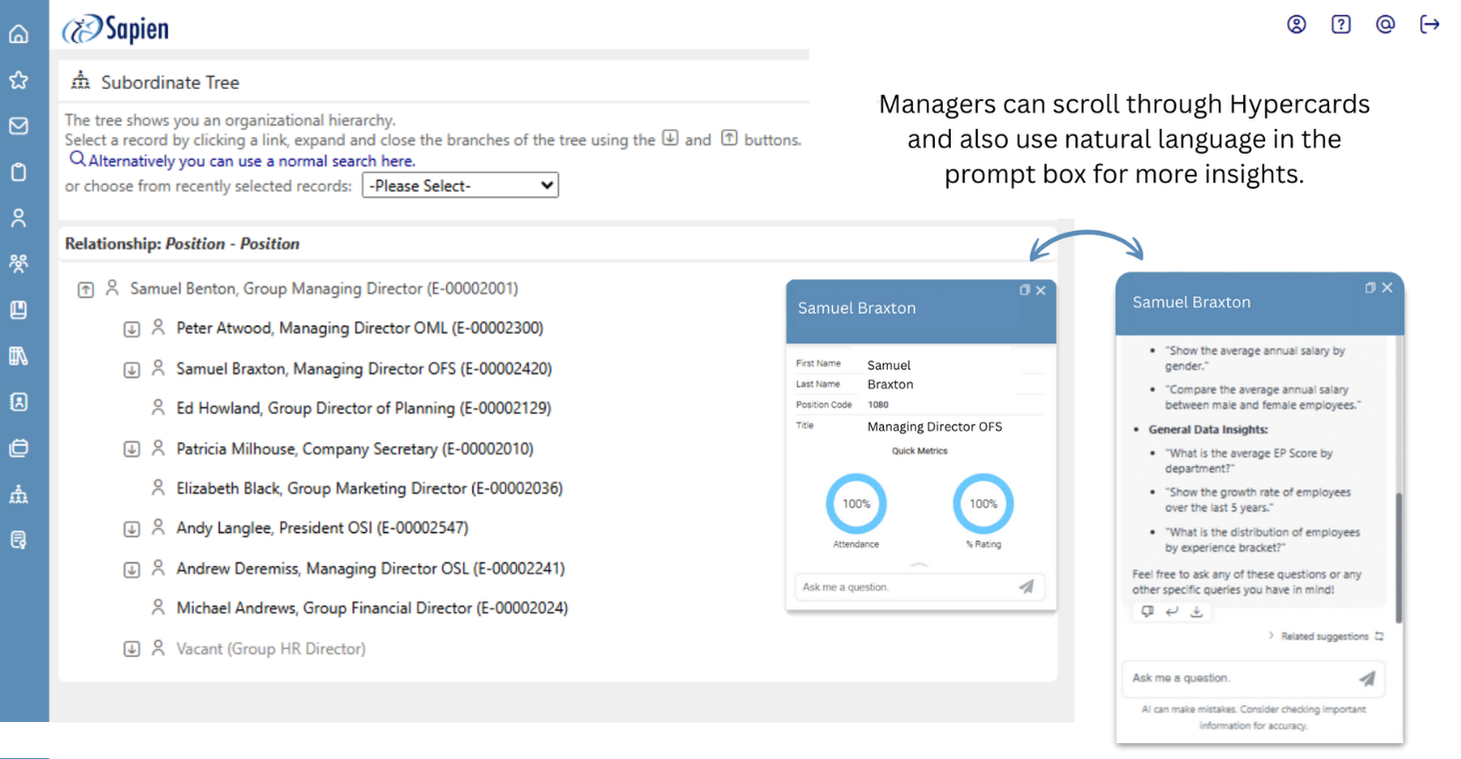The image size is (1461, 759).
Task: Open Favorites star icon in sidebar
Action: point(19,80)
